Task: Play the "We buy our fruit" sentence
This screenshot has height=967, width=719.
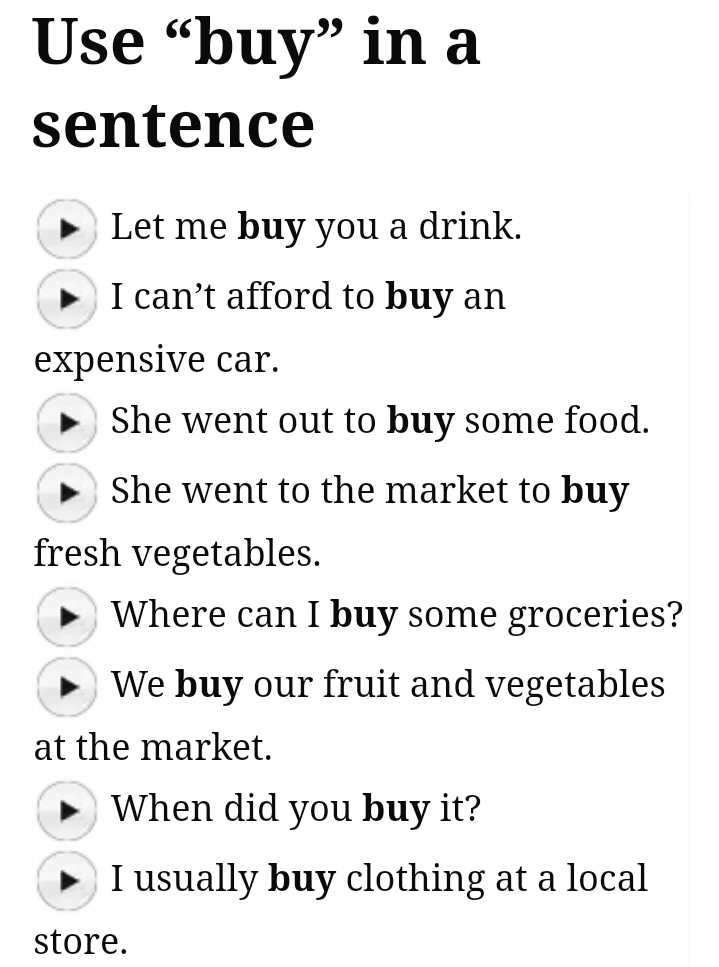Action: point(66,686)
